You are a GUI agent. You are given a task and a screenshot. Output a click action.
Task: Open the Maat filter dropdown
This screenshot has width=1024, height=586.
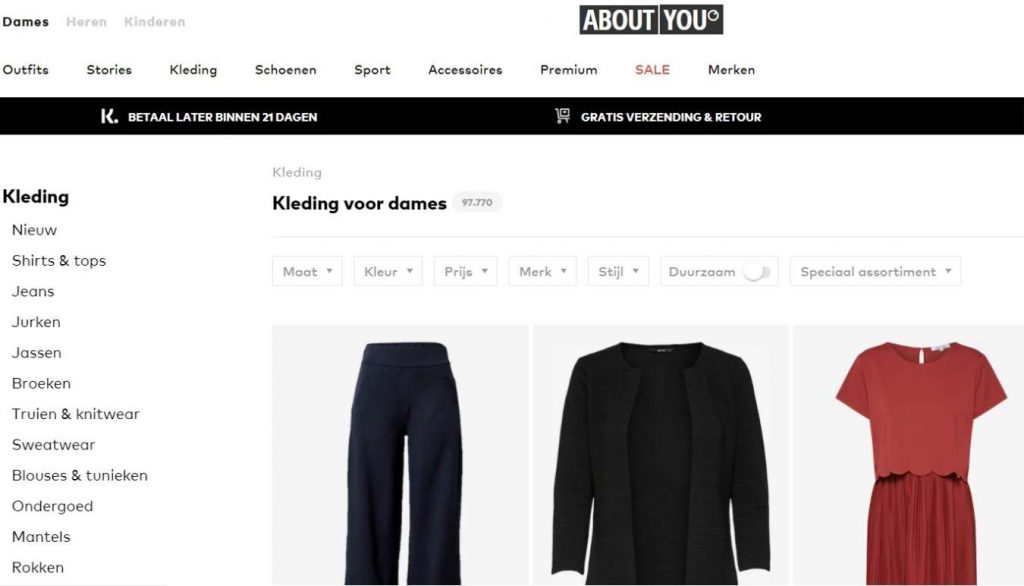(307, 271)
